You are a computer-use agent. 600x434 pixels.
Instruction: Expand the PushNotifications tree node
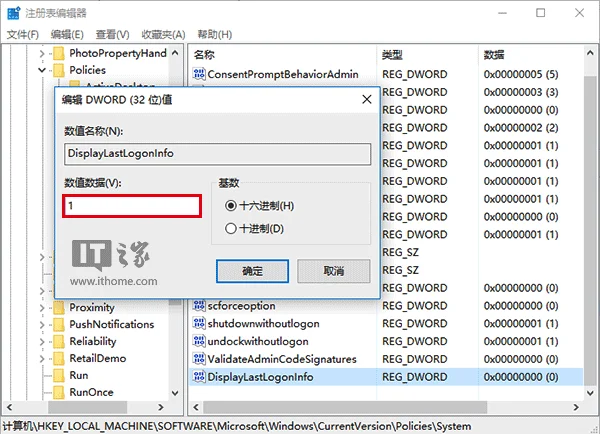tap(42, 325)
